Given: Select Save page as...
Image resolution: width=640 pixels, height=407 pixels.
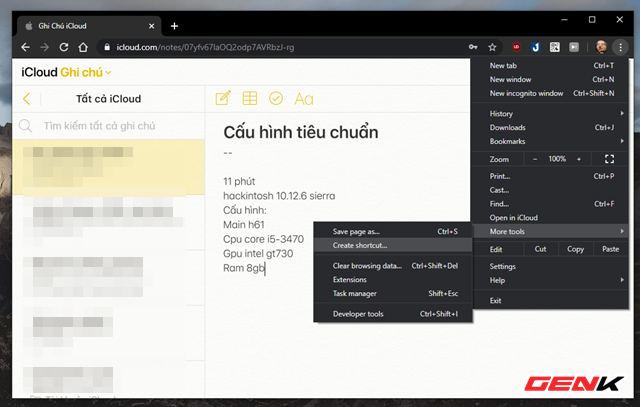Looking at the screenshot, I should coord(393,231).
